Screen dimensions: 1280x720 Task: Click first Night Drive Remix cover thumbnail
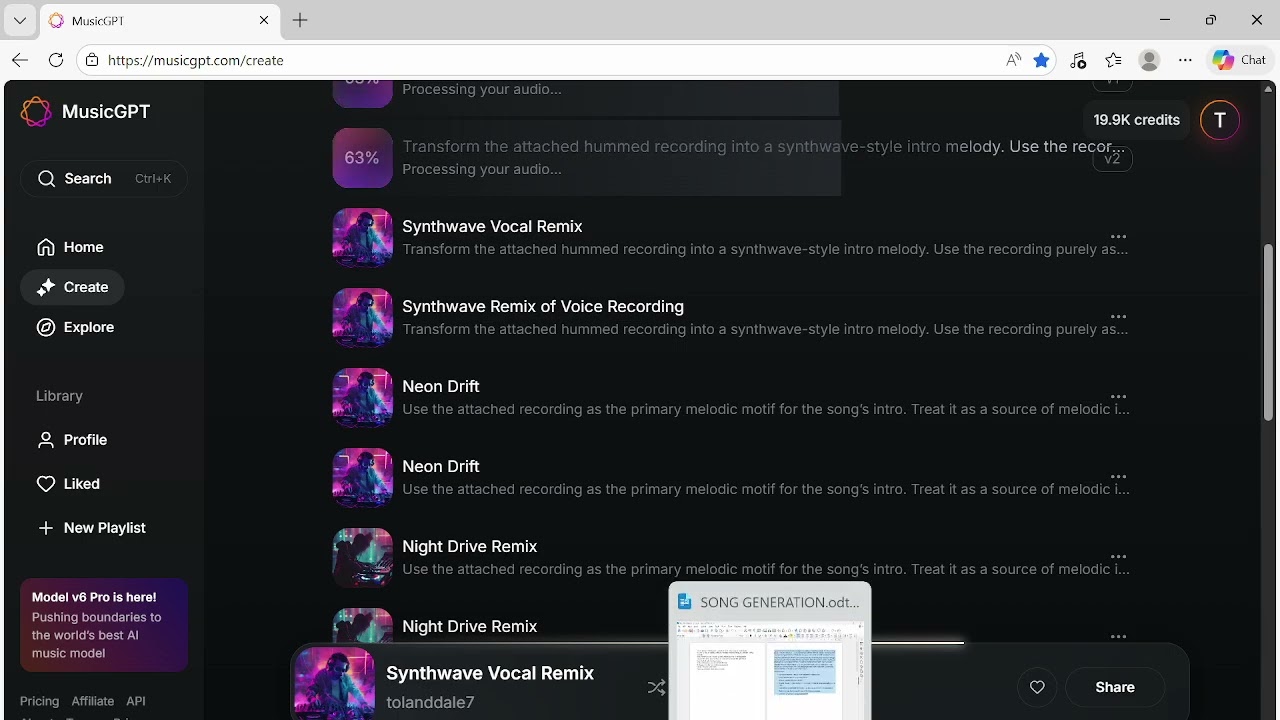362,558
